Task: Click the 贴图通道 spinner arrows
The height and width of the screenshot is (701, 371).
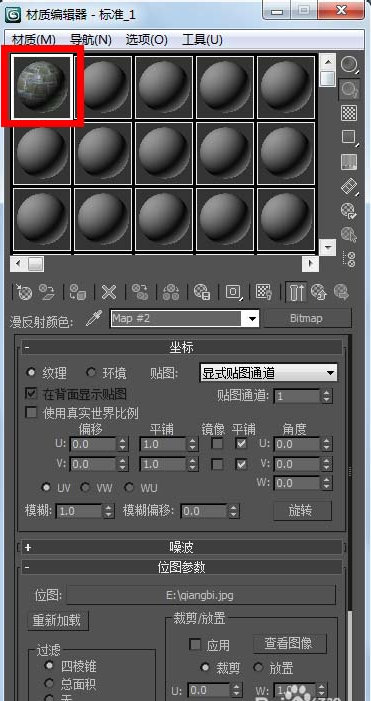Action: pos(327,396)
